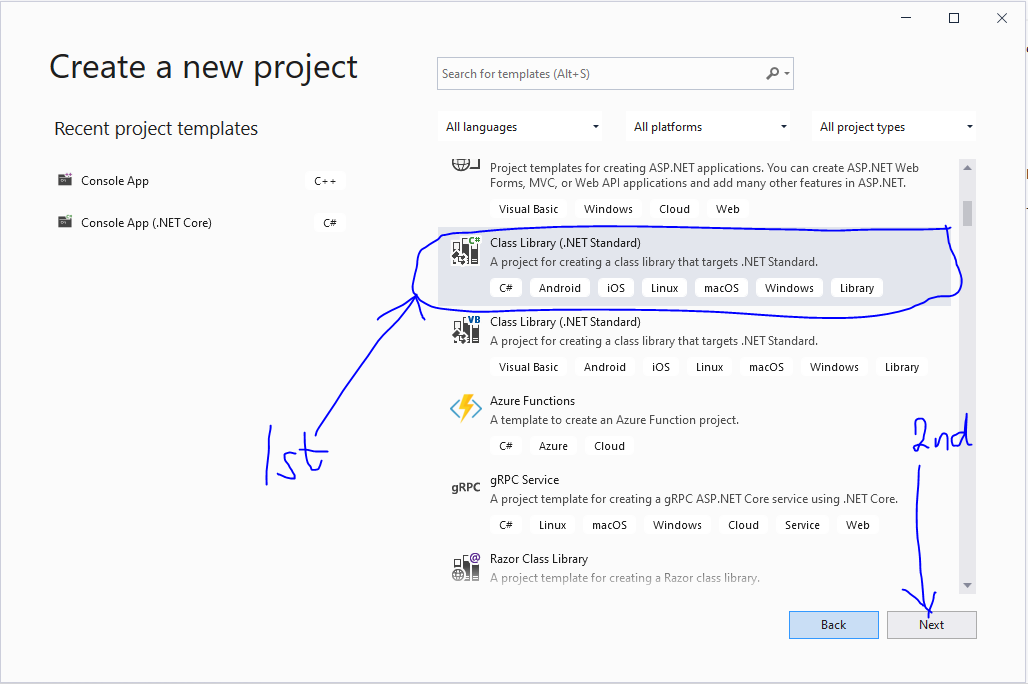This screenshot has width=1028, height=684.
Task: Click the scroll up arrow of the template list
Action: click(x=968, y=168)
